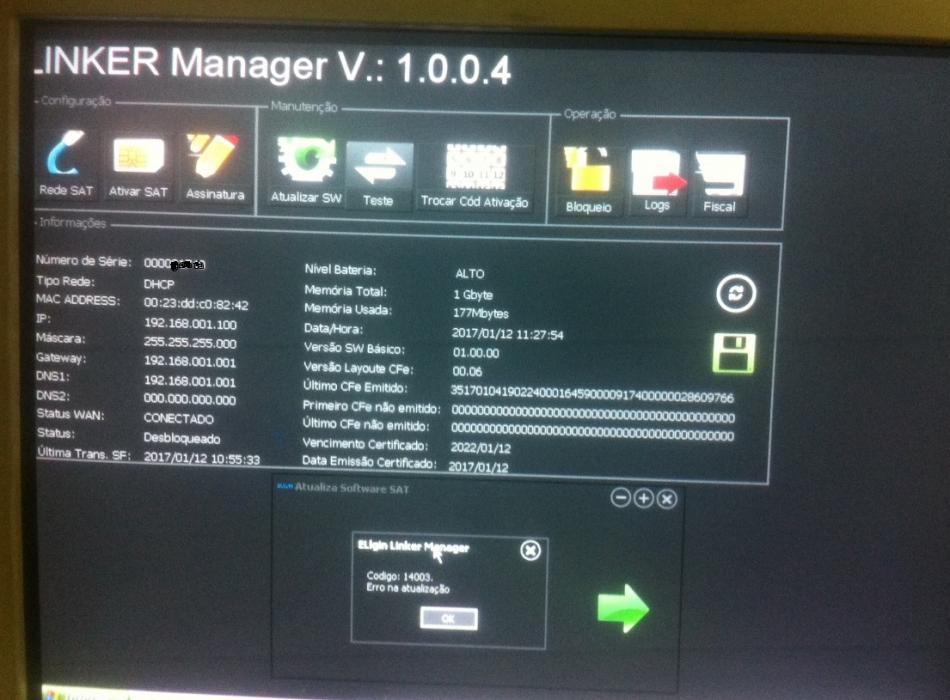Save information with green floppy disk icon
950x700 pixels.
[x=734, y=353]
